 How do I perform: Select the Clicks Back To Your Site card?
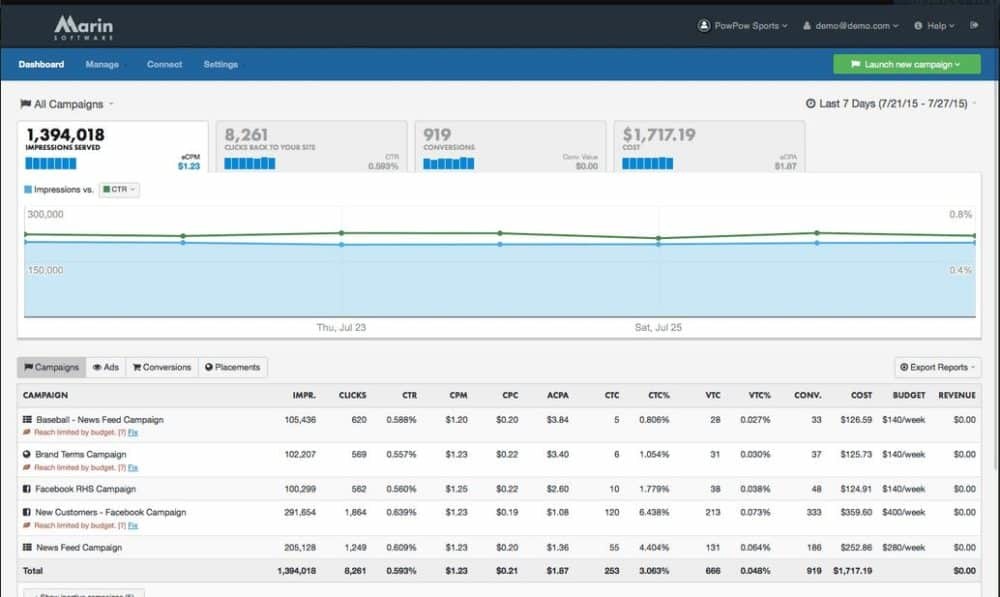311,147
